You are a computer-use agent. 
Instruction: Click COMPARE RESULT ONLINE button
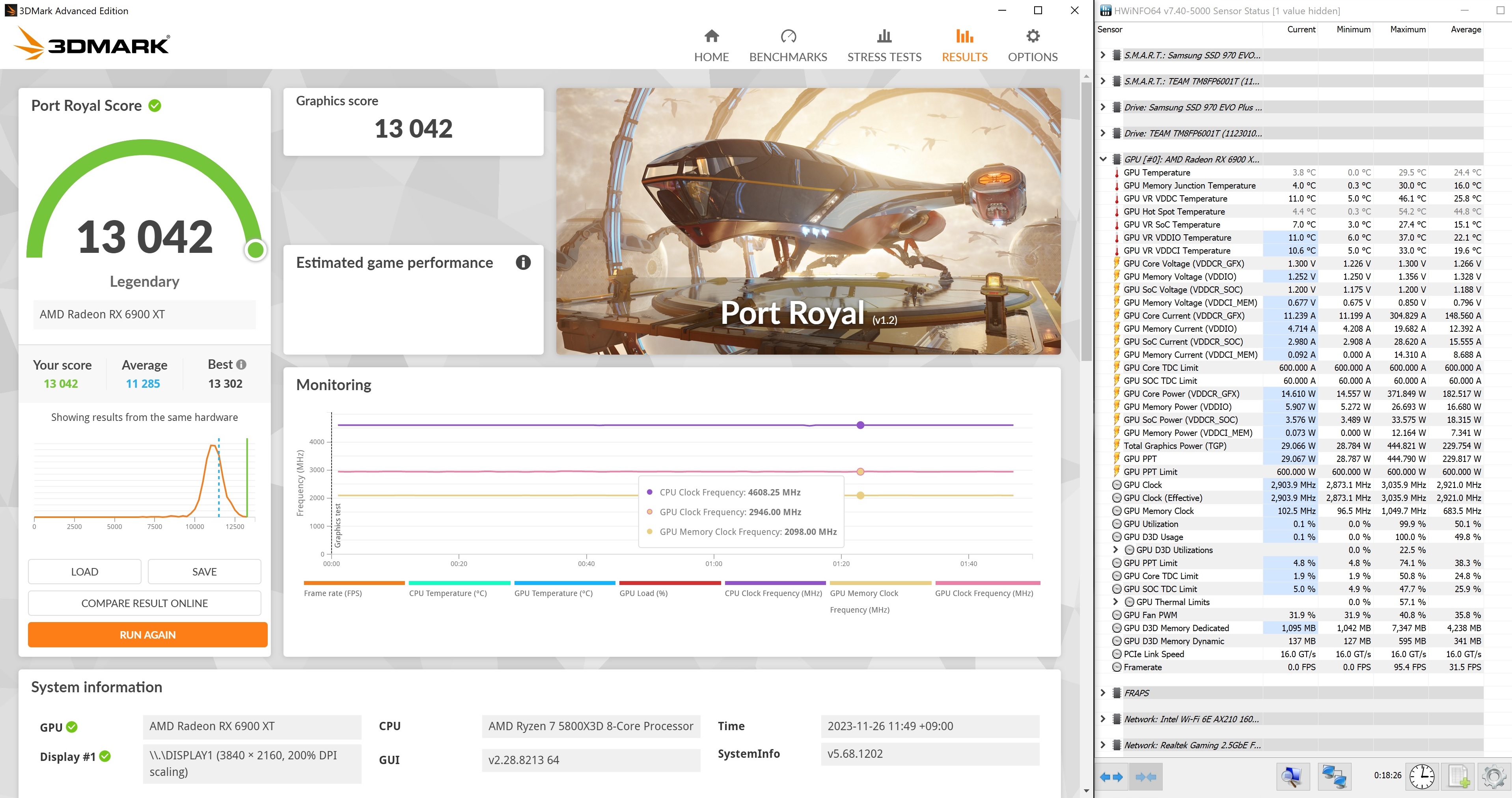(x=144, y=603)
